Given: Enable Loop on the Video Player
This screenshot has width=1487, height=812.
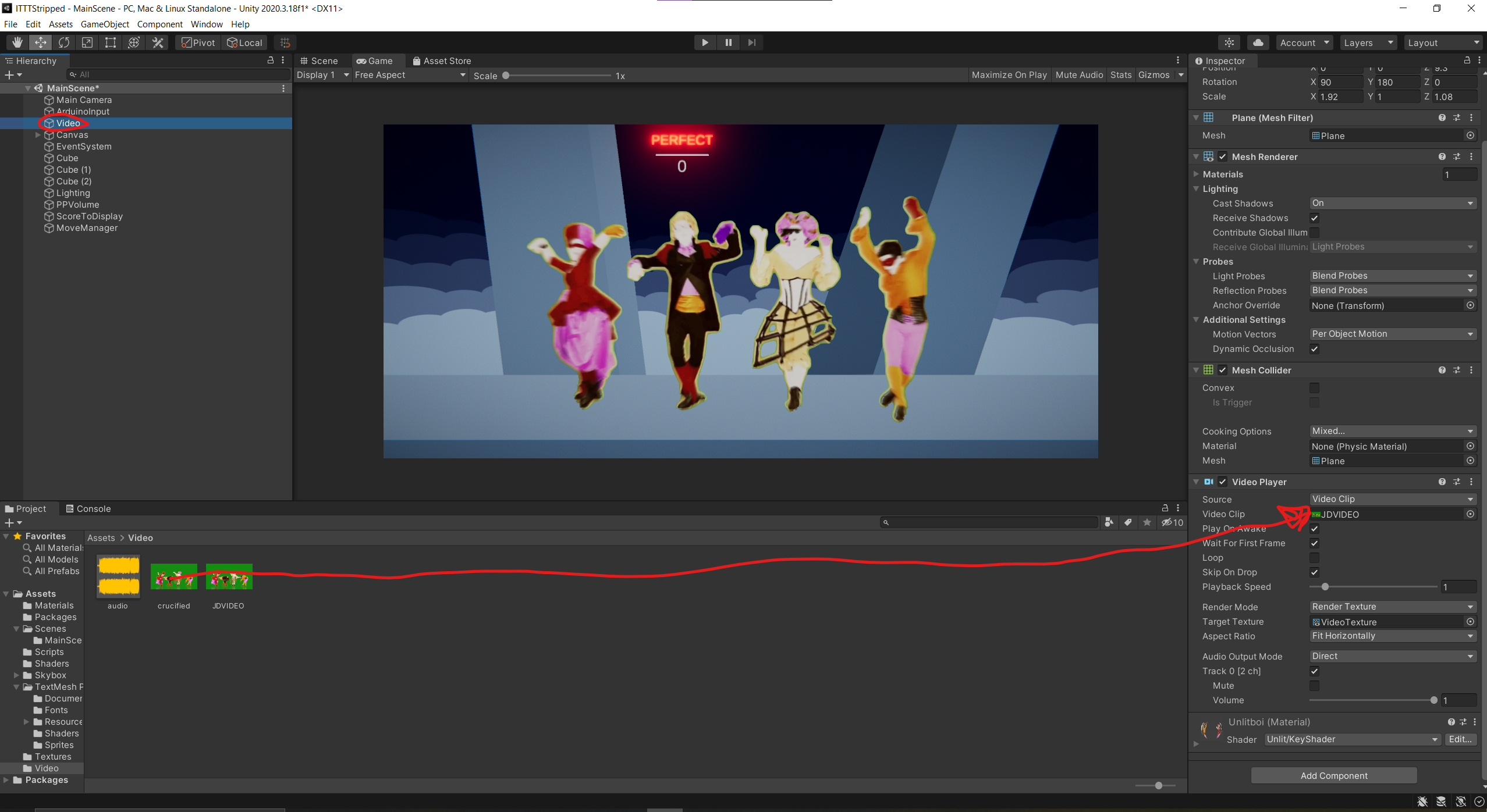Looking at the screenshot, I should pyautogui.click(x=1315, y=557).
